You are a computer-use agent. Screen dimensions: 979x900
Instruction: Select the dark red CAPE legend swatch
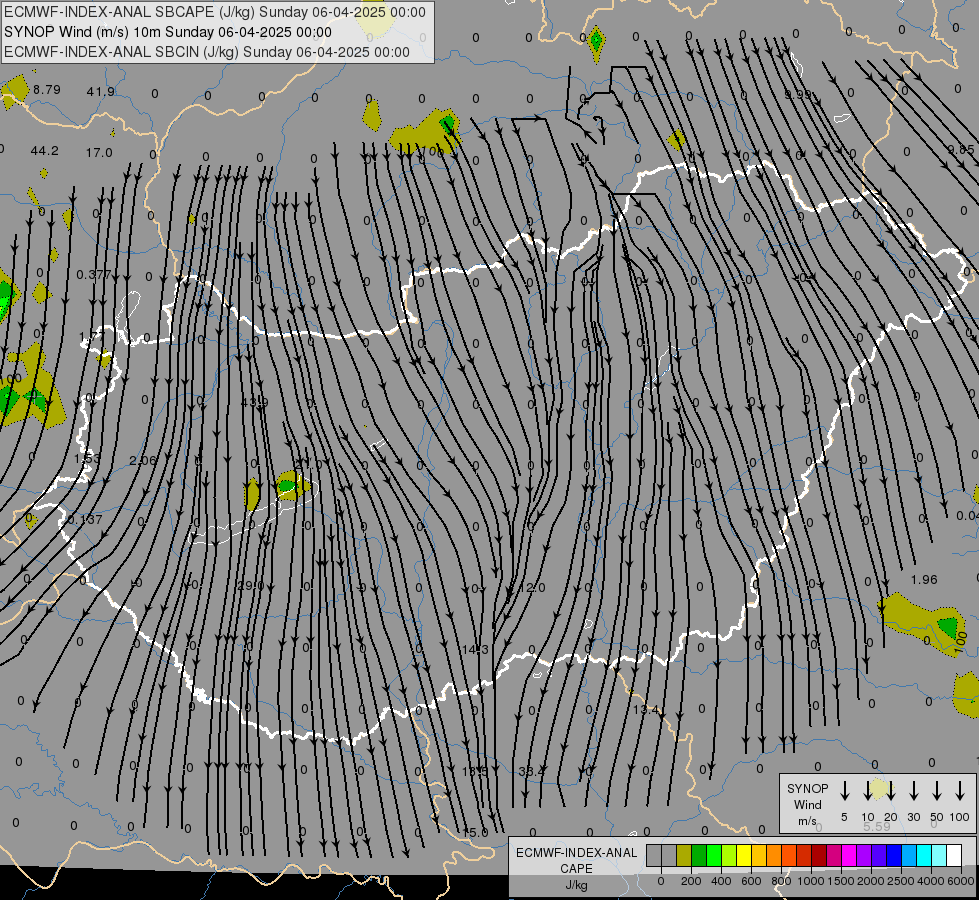coord(819,855)
